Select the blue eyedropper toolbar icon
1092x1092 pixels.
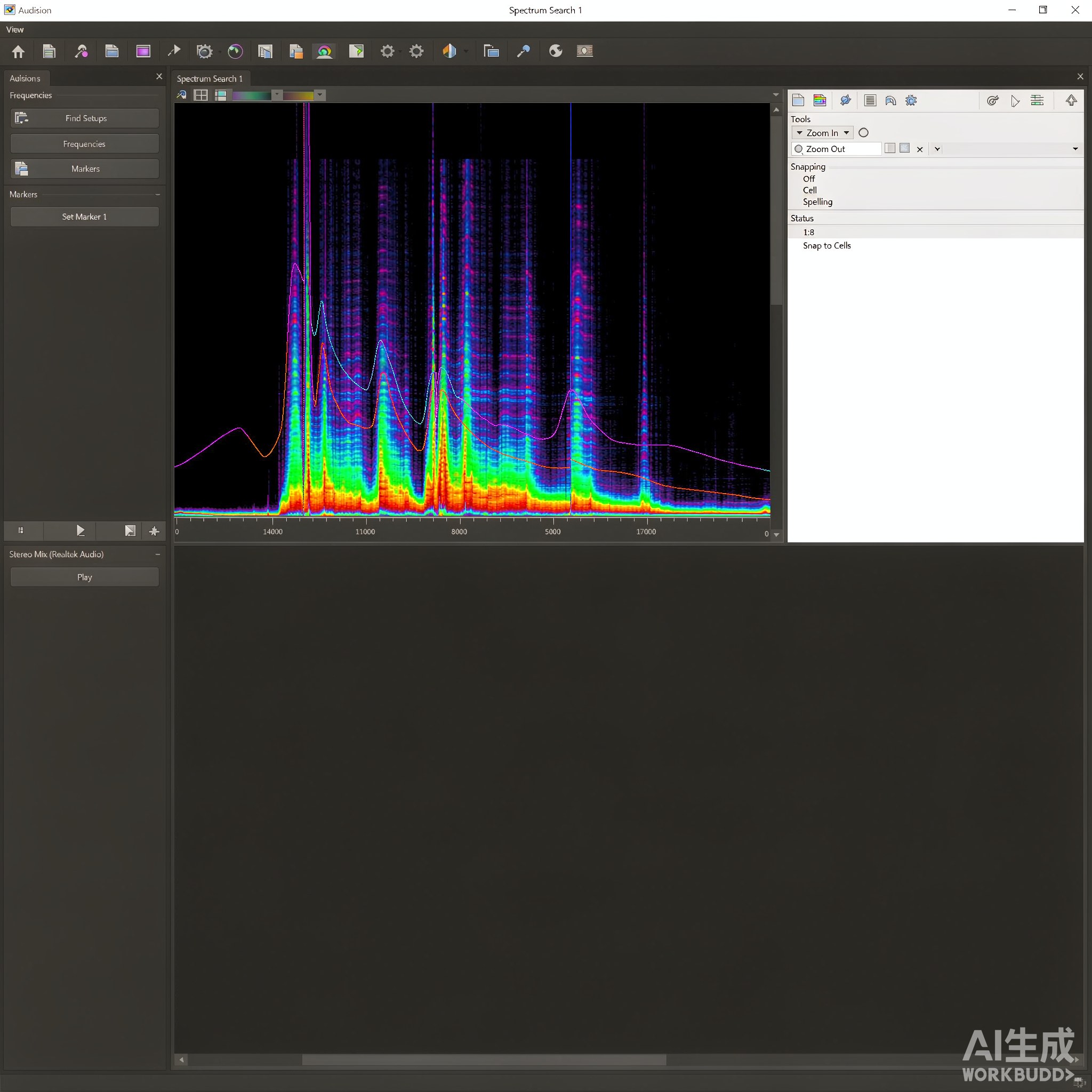524,51
